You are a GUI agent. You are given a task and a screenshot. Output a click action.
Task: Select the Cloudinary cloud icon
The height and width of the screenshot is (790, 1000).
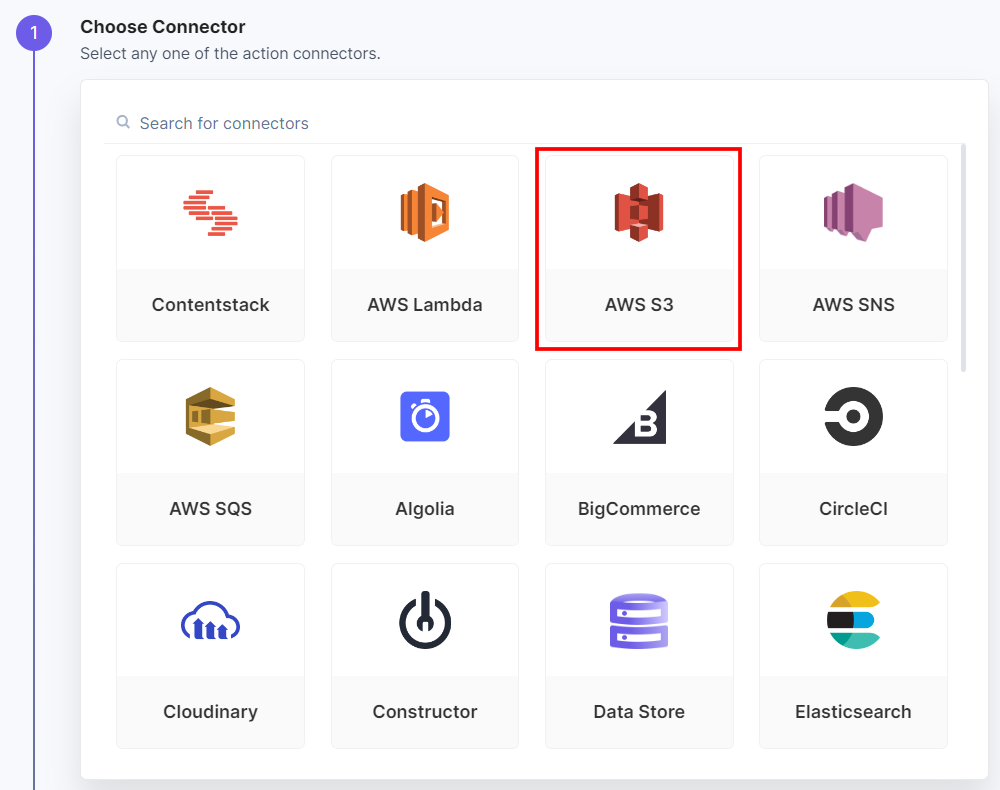pos(210,620)
